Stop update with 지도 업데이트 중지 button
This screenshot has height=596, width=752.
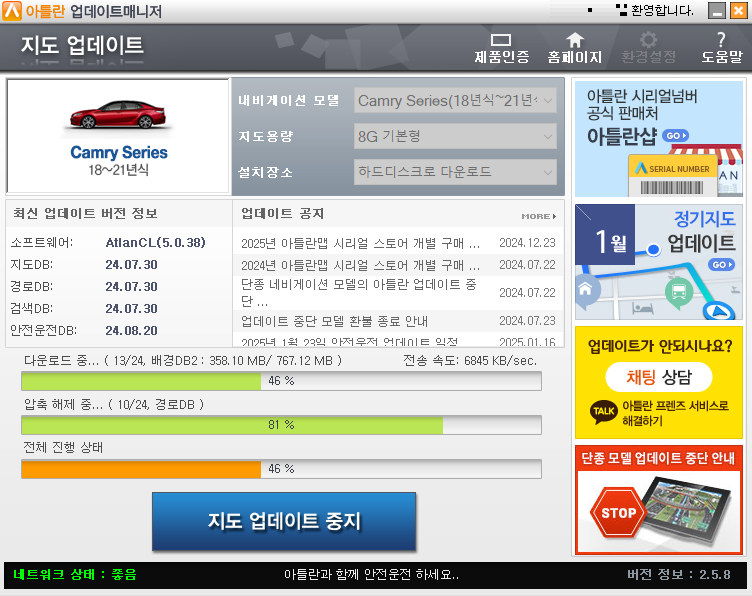point(284,521)
